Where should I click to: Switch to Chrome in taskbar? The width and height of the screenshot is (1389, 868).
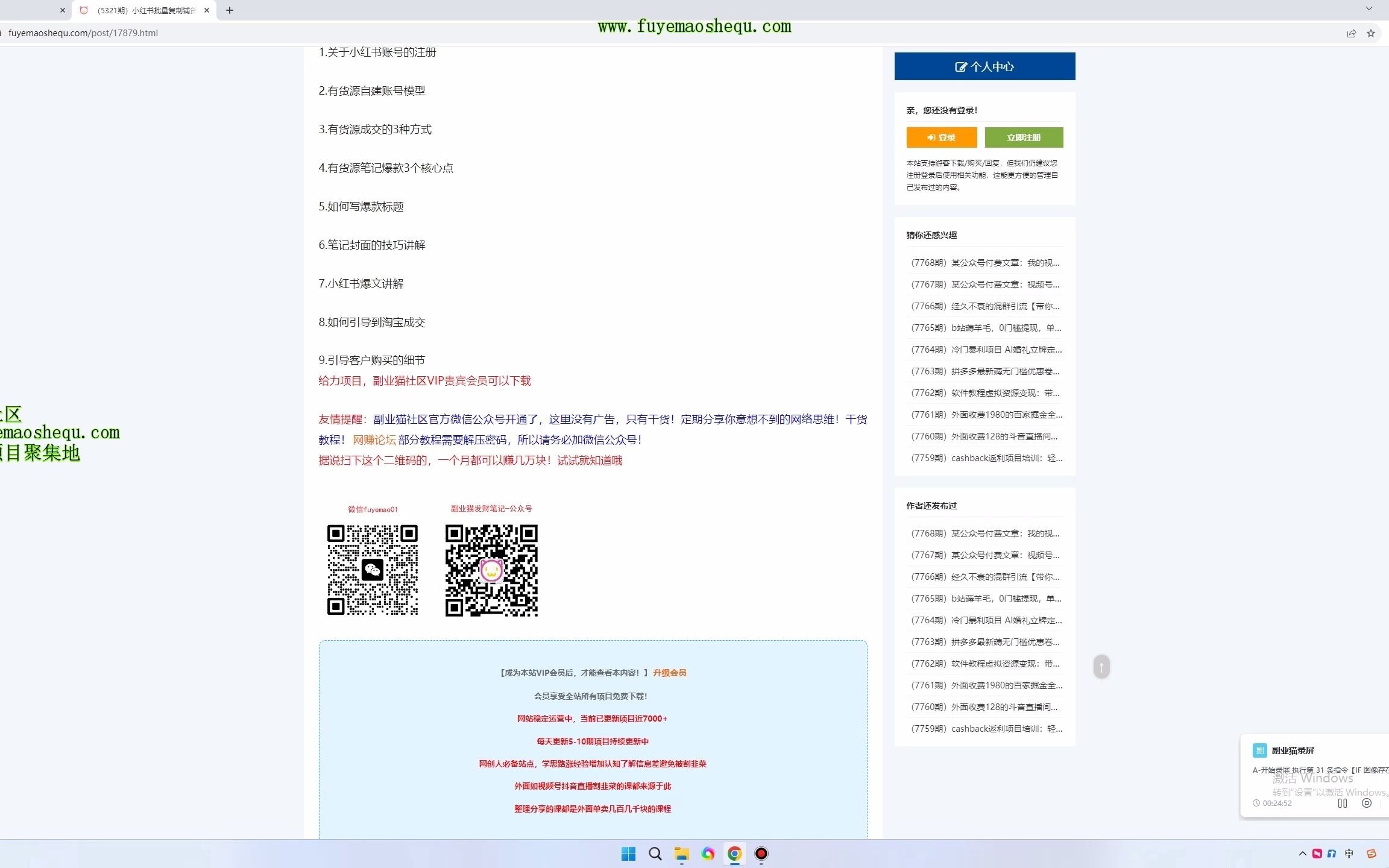pyautogui.click(x=734, y=854)
